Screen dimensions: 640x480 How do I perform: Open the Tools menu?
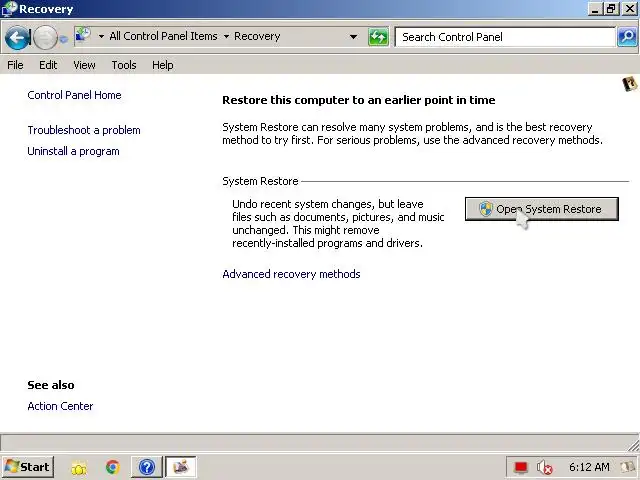click(x=124, y=65)
